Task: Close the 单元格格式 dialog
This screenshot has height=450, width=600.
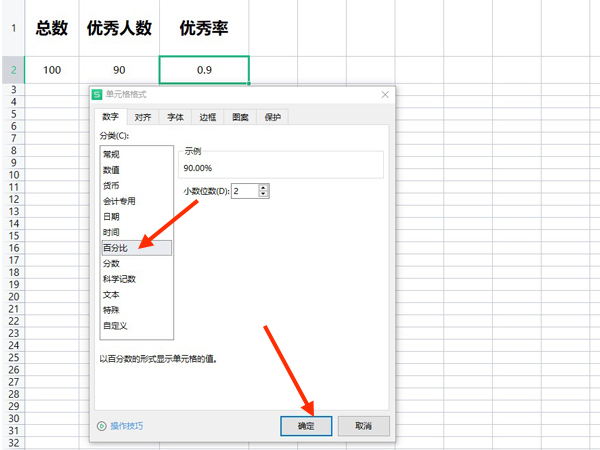Action: [x=385, y=95]
